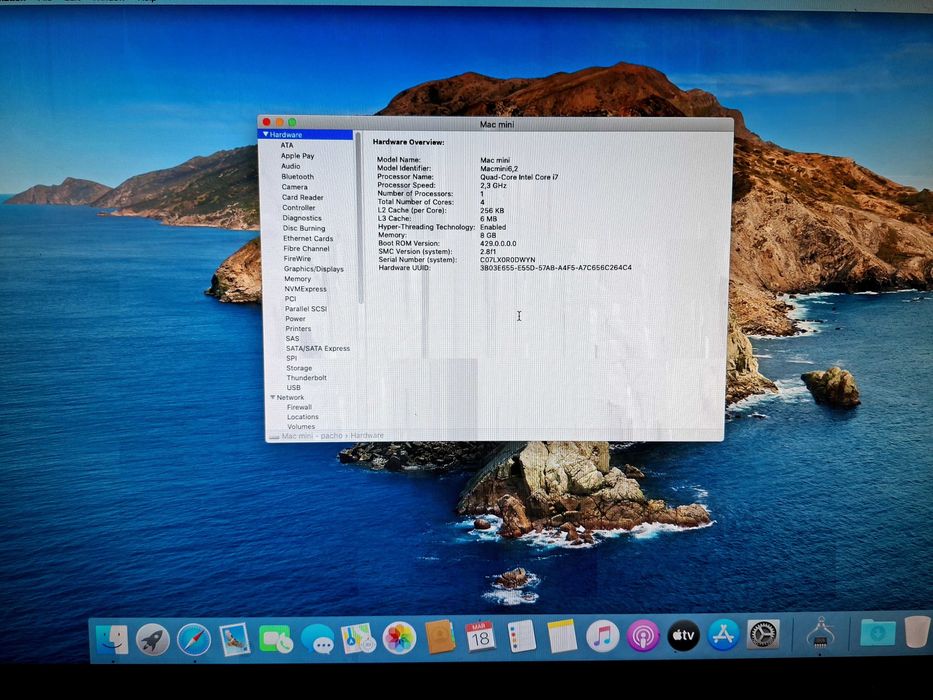Viewport: 933px width, 700px height.
Task: Select USB in the sidebar
Action: (293, 388)
